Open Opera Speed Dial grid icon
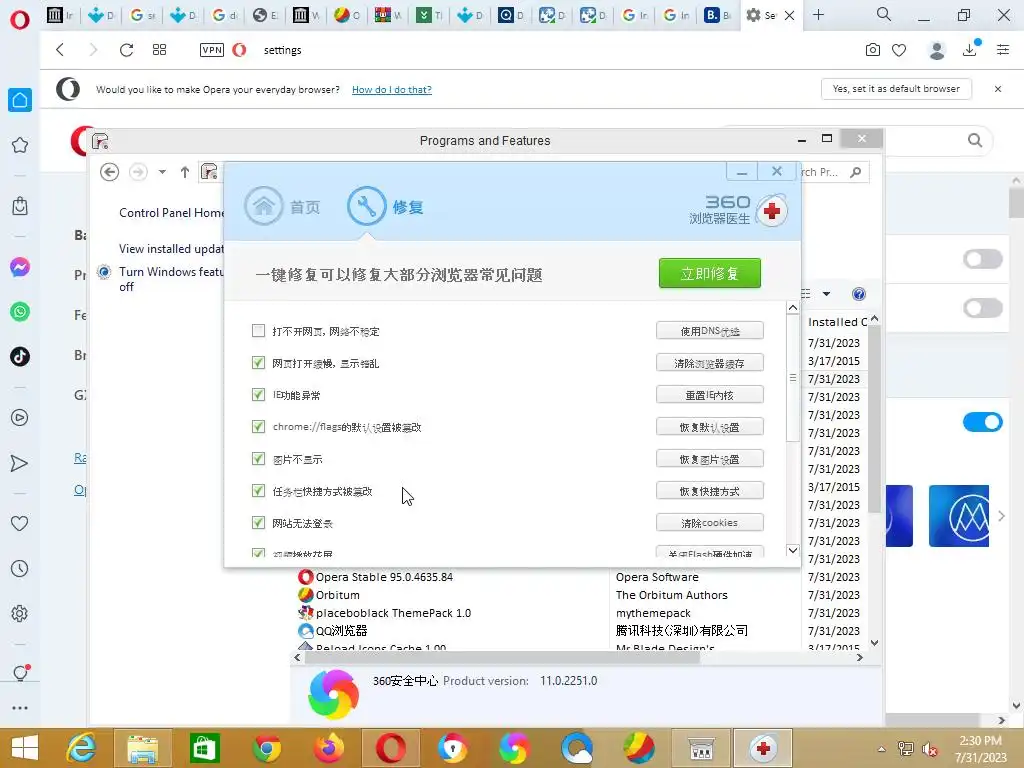Screen dimensions: 1024x768 159,50
